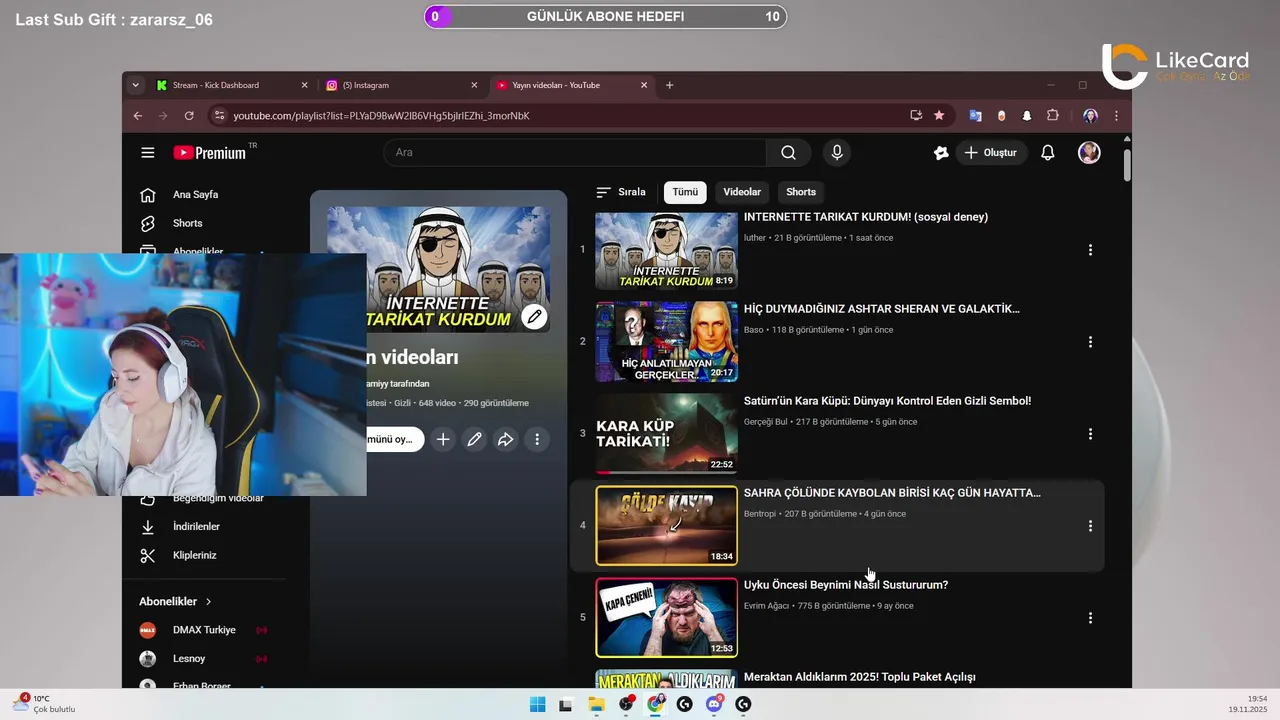Image resolution: width=1280 pixels, height=720 pixels.
Task: Open channel link Evrim Ağacı
Action: tap(766, 606)
